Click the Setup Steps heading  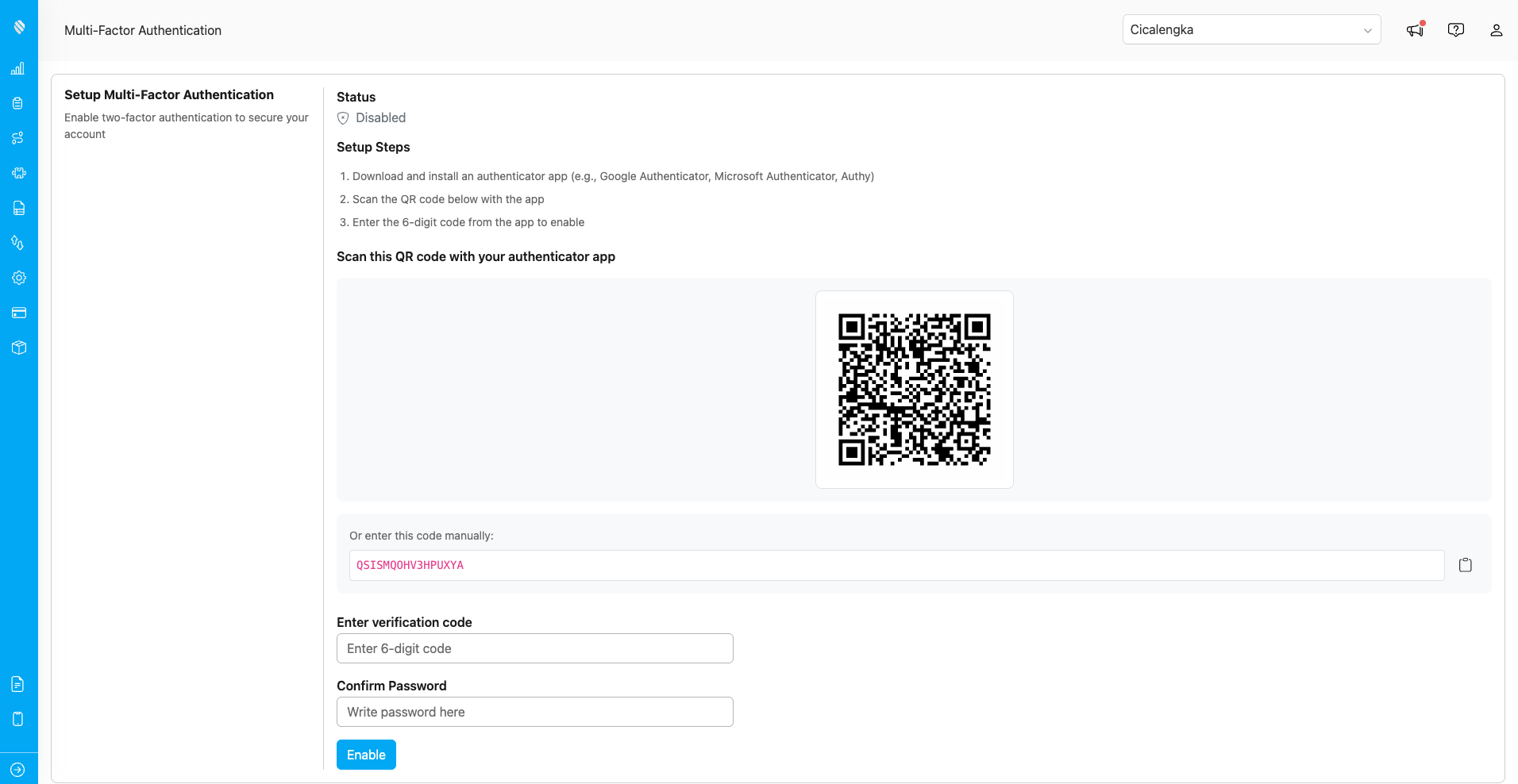[x=373, y=147]
